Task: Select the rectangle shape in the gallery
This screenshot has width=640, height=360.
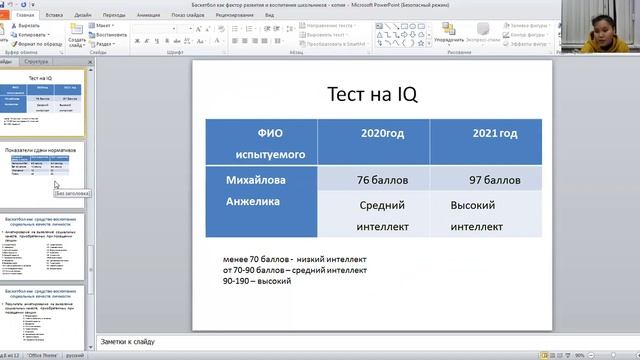Action: (404, 27)
